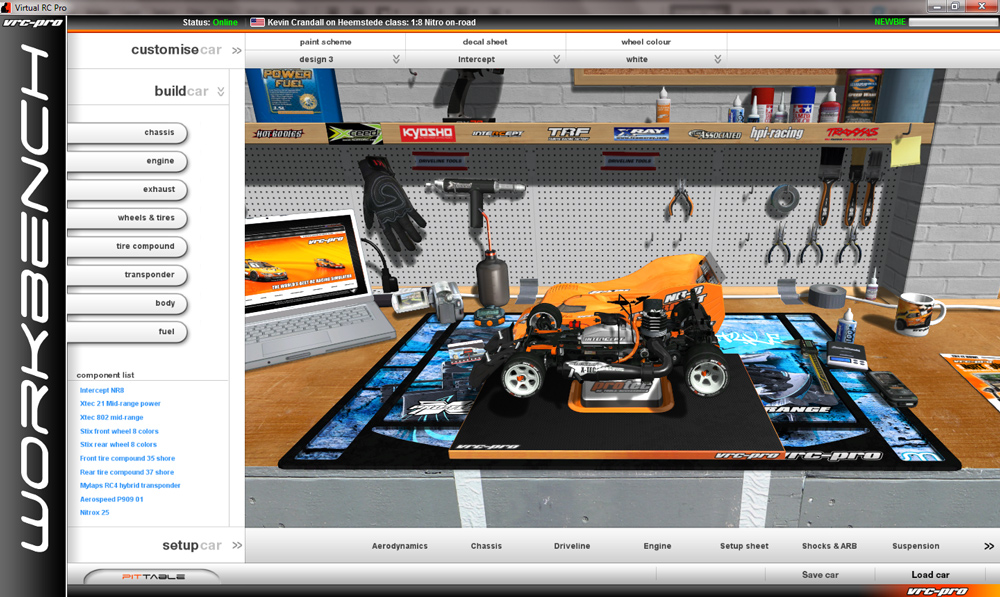
Task: Select Intercept NR8 in component list
Action: tap(102, 390)
